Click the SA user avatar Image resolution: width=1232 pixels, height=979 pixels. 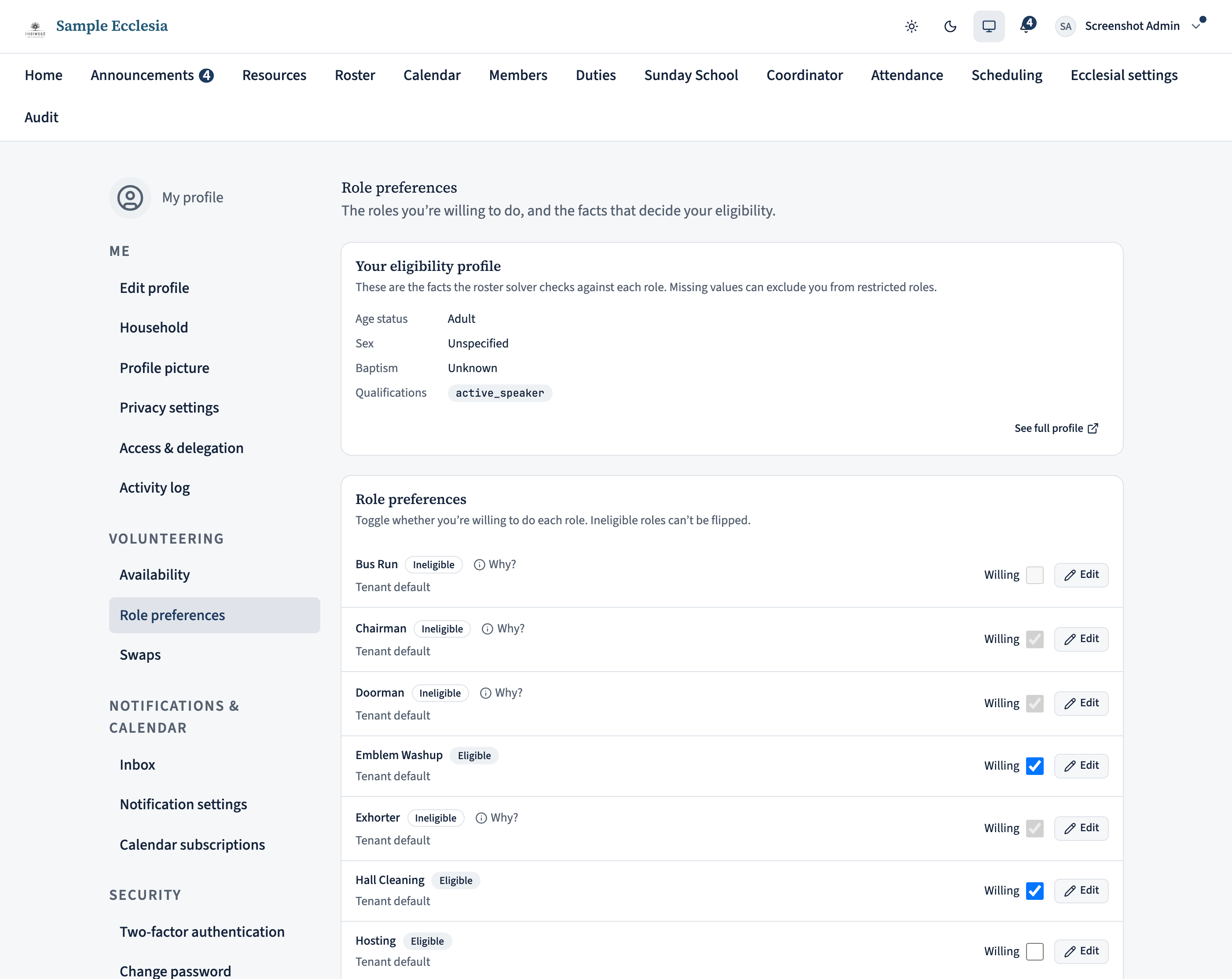[1065, 26]
